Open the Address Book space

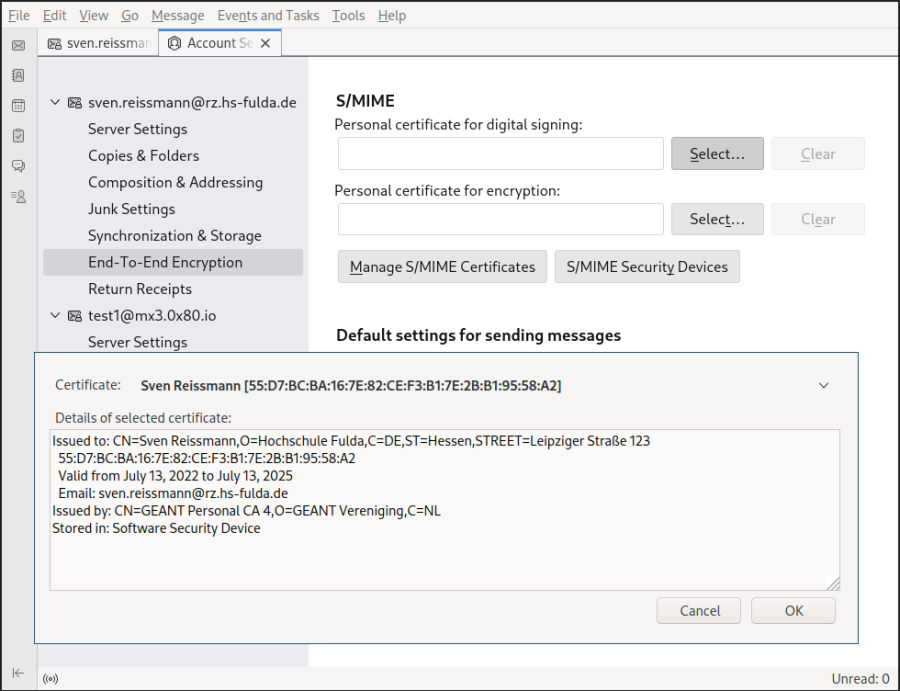click(18, 75)
